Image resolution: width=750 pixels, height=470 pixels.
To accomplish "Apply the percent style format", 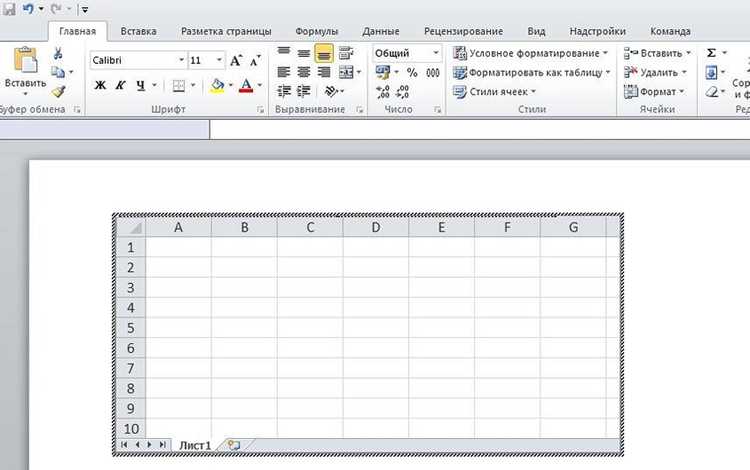I will click(x=412, y=72).
